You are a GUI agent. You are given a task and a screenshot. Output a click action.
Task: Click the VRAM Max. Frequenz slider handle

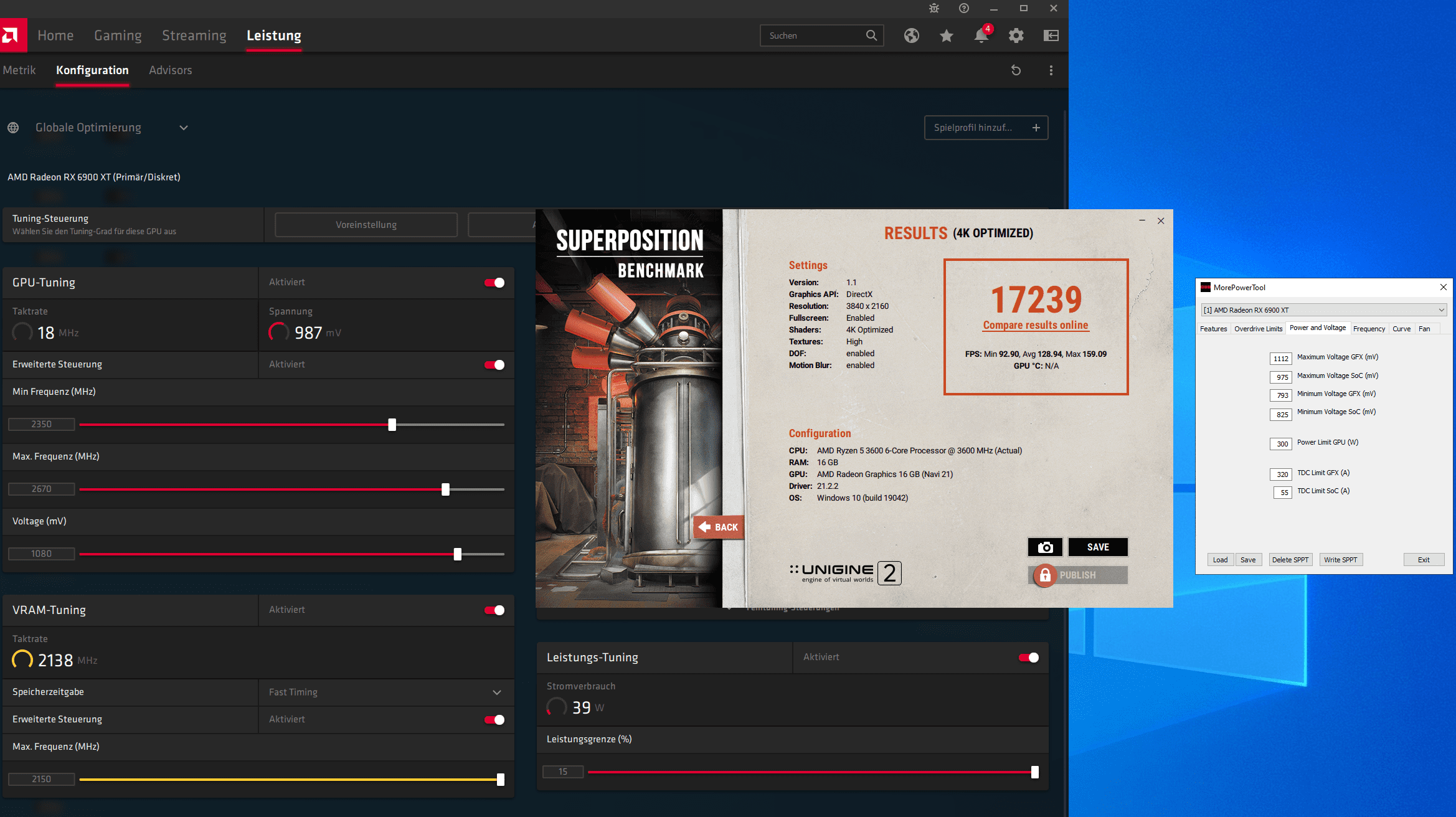pos(501,780)
